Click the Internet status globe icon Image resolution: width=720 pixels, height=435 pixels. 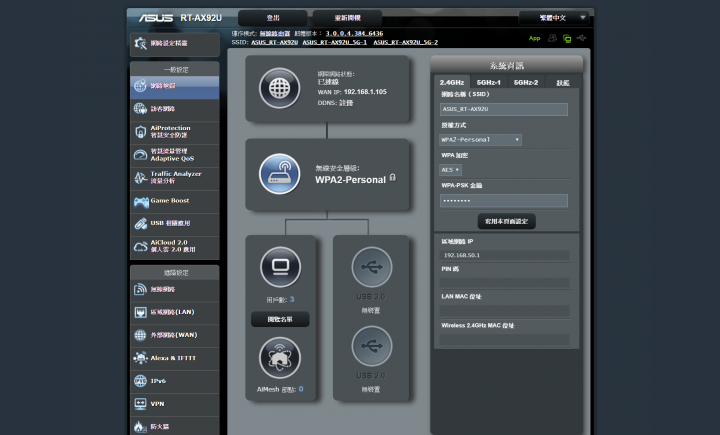tap(280, 88)
